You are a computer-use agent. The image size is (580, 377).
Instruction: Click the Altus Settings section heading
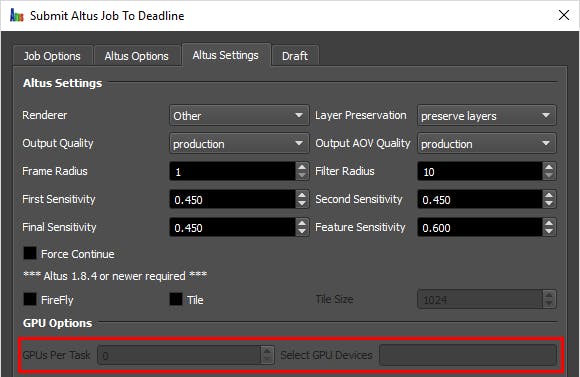(63, 83)
